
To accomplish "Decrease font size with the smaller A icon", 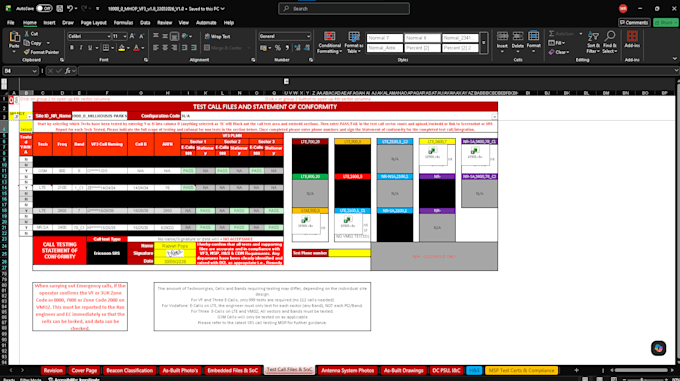I will (141, 36).
